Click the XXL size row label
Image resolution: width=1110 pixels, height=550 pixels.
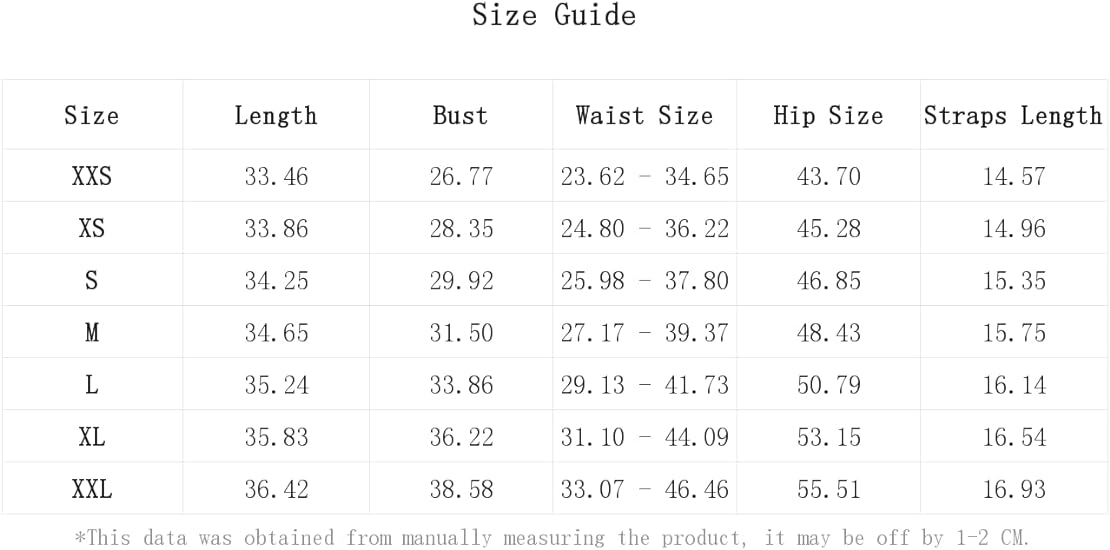92,489
